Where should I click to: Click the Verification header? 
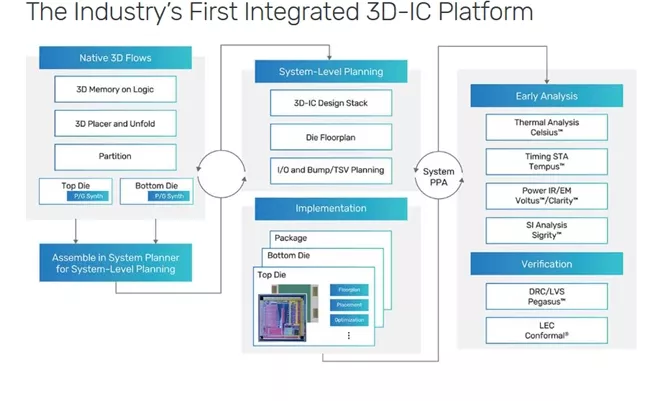pos(546,264)
